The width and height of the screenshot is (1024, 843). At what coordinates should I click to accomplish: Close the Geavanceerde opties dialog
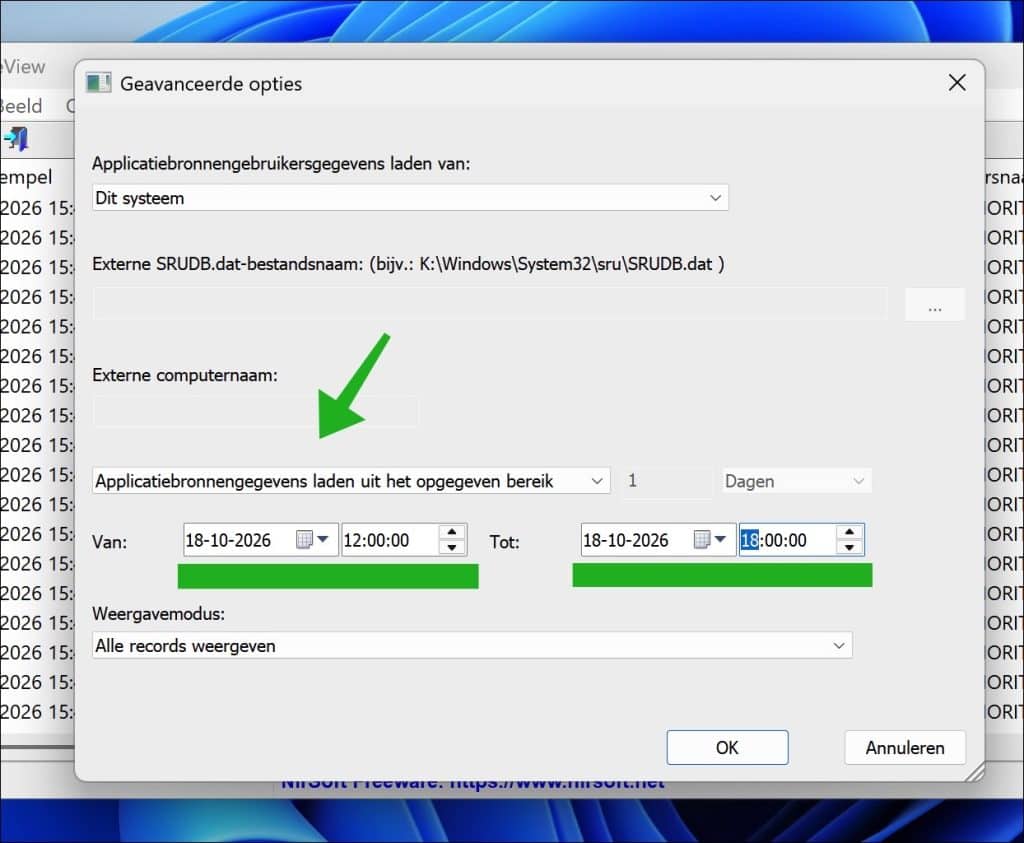(x=957, y=82)
